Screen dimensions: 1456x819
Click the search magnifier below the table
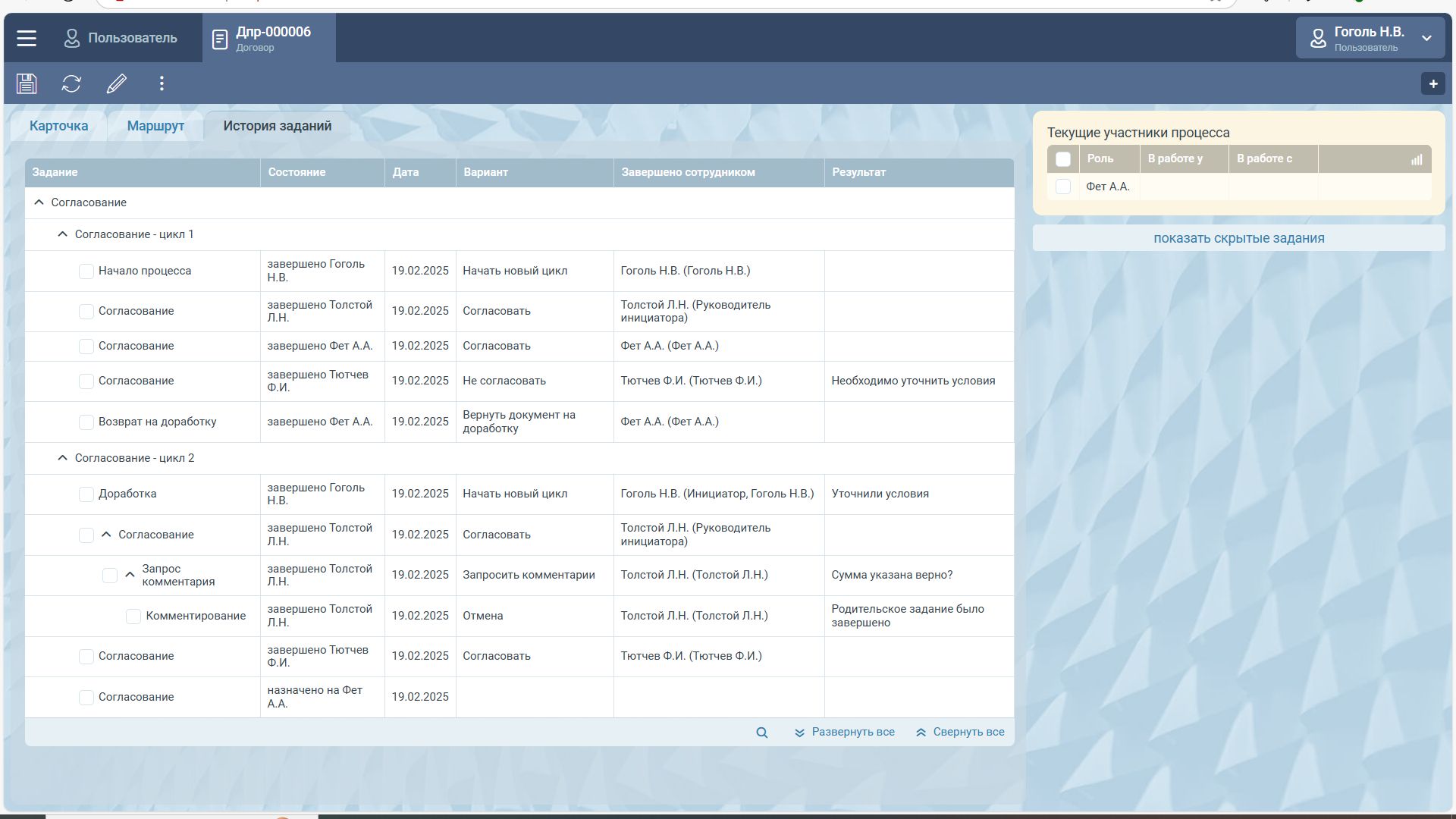[x=761, y=733]
